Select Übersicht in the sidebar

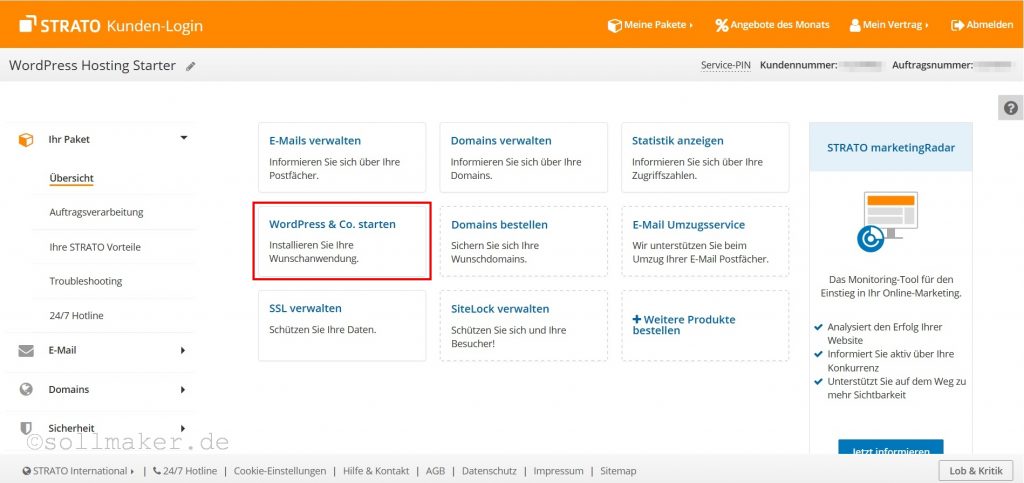tap(71, 178)
